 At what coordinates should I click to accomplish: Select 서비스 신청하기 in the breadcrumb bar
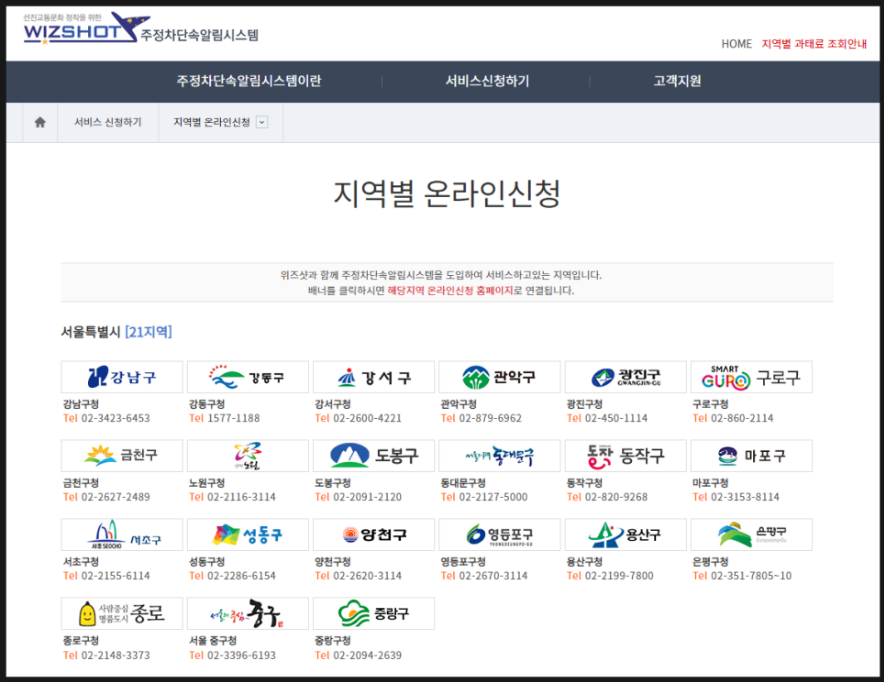pos(108,122)
